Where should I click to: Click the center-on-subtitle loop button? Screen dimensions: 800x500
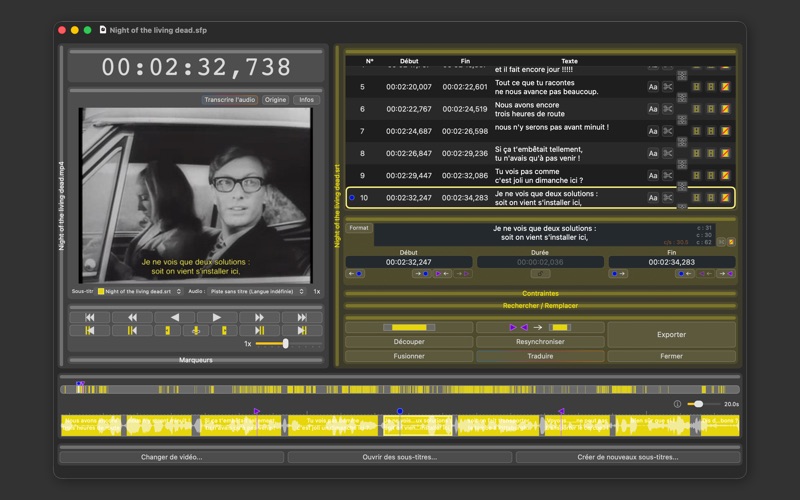[x=195, y=331]
